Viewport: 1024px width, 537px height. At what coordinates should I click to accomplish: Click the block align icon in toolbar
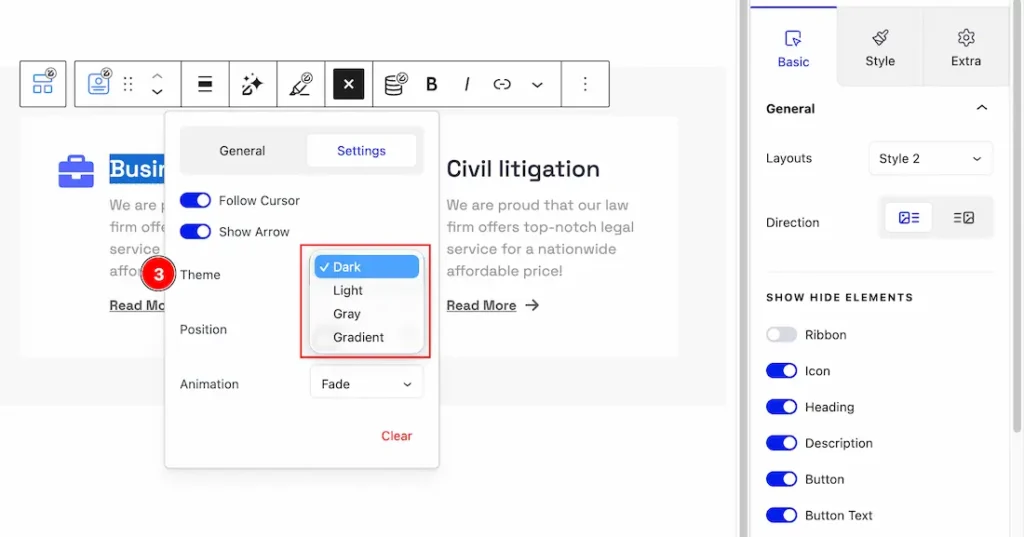pos(205,84)
